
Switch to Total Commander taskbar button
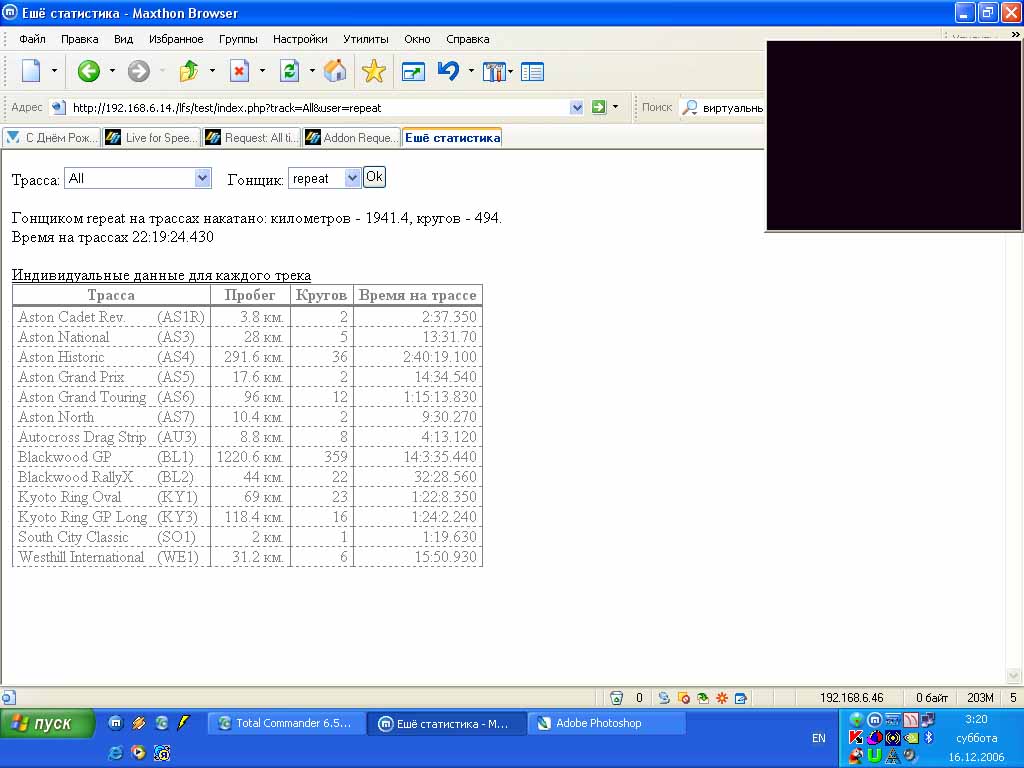[286, 723]
